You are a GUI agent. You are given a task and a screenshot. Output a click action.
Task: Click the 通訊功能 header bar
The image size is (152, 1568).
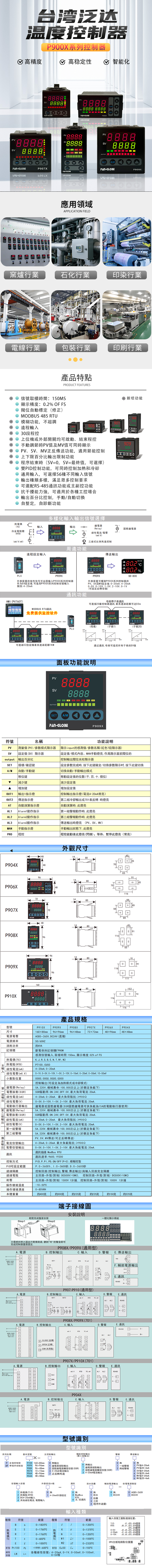(76, 595)
